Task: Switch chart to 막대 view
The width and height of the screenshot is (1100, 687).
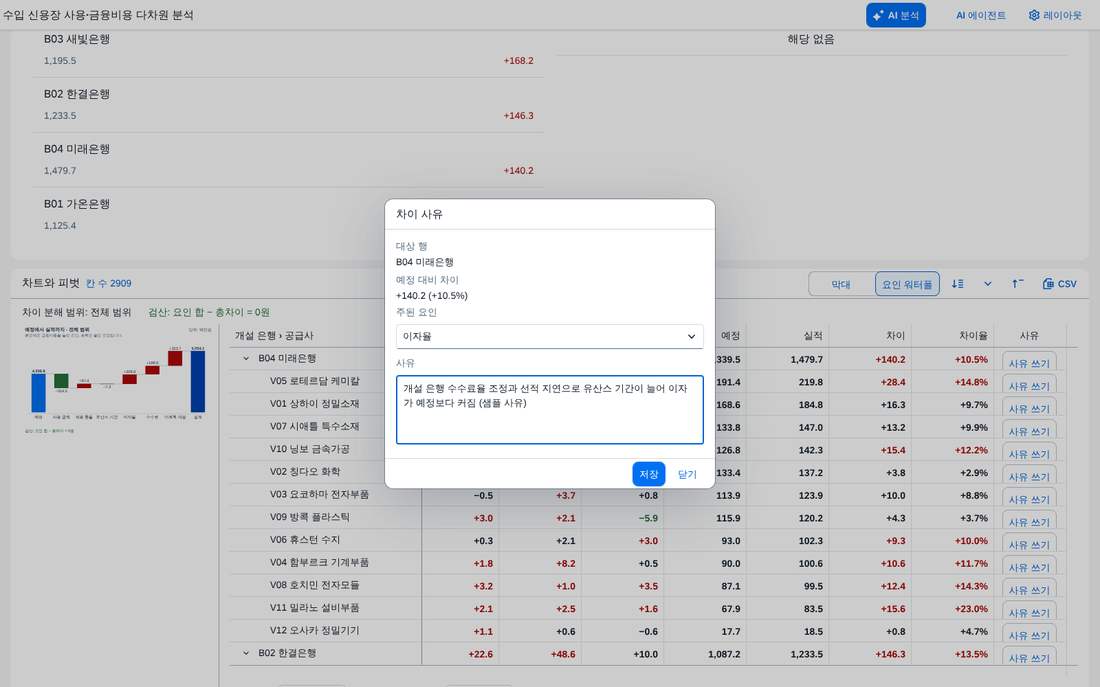Action: 841,284
